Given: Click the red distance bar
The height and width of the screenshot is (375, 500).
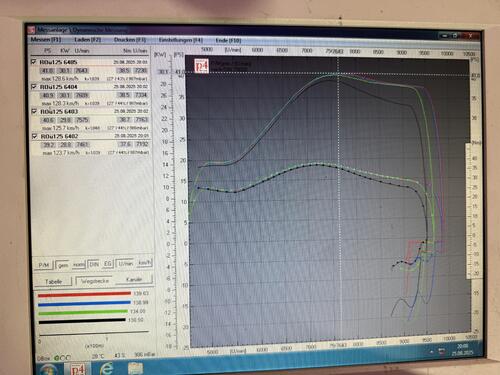Looking at the screenshot, I should coord(84,294).
